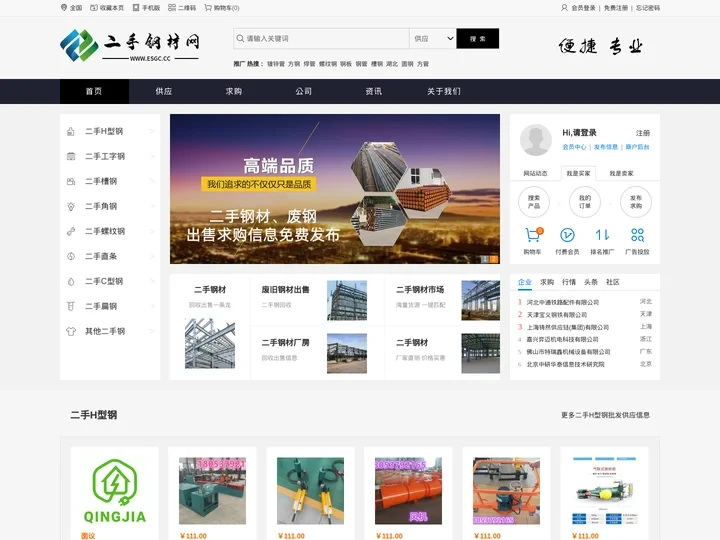Click the 免费注册 link at top right
Image resolution: width=720 pixels, height=540 pixels.
(616, 8)
